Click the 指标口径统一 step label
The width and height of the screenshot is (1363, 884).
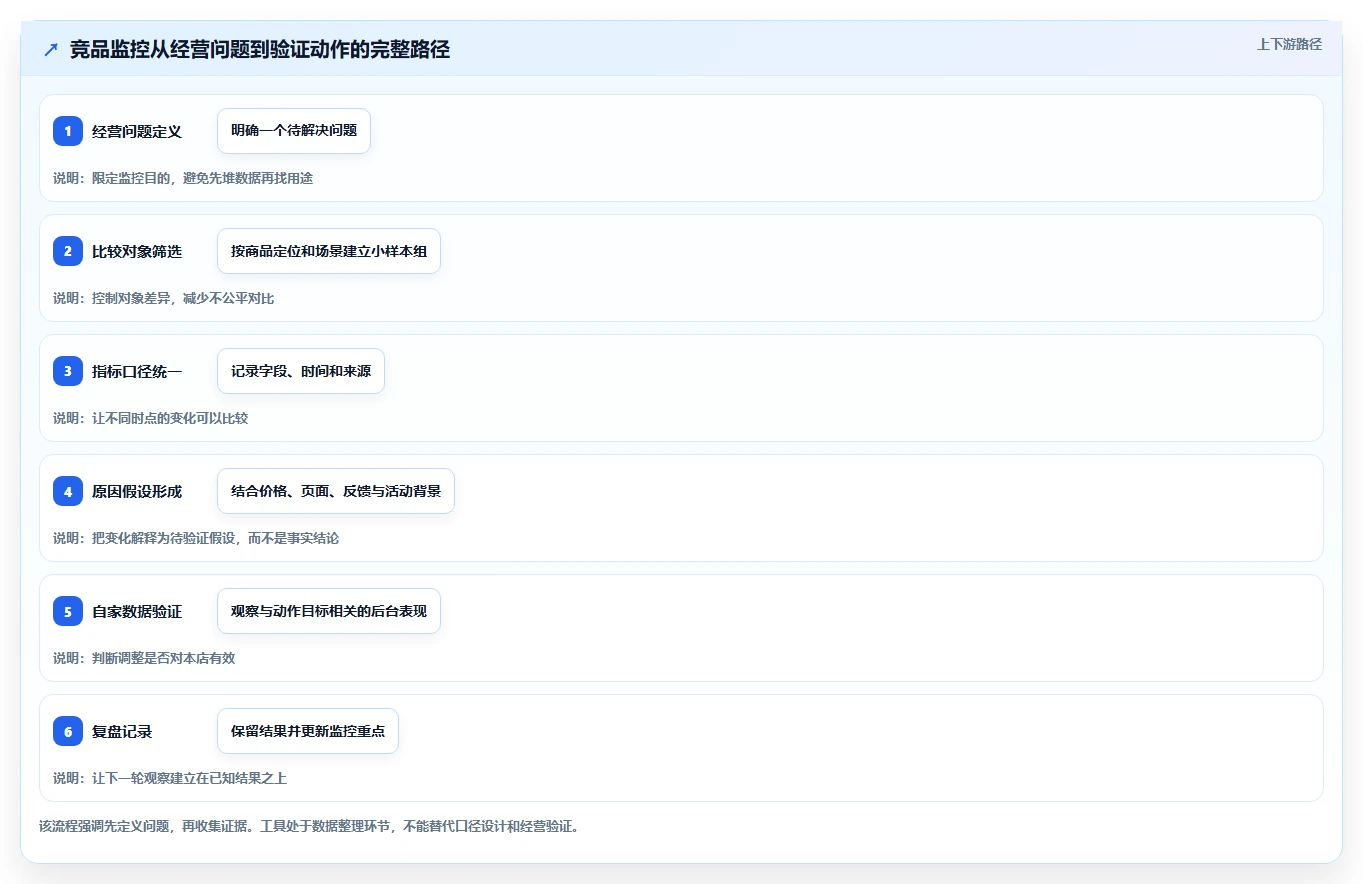pos(137,371)
